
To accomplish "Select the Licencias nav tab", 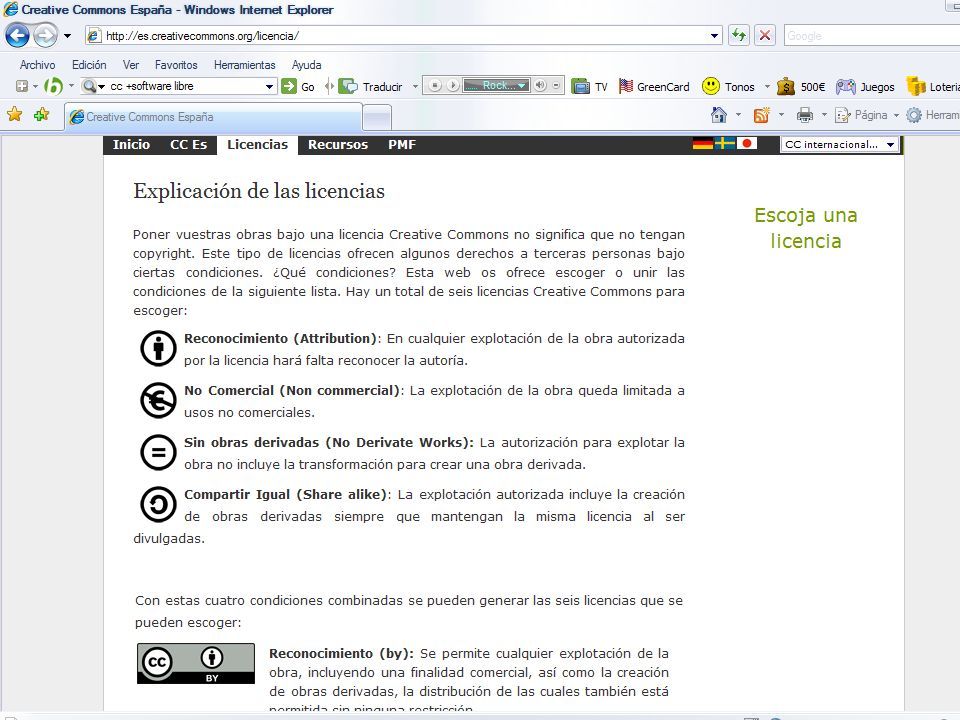I will tap(257, 144).
